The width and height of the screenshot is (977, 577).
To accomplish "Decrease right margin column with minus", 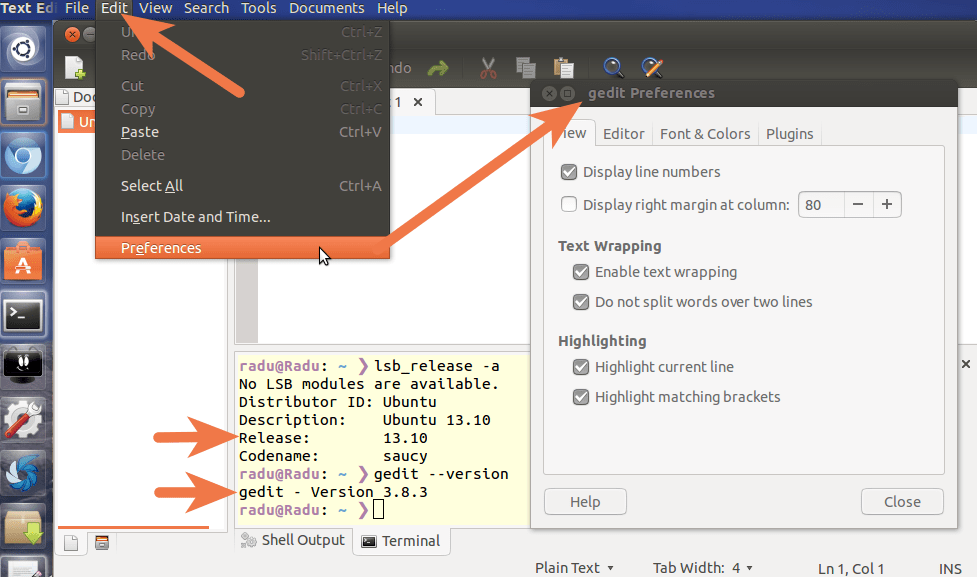I will coord(858,204).
